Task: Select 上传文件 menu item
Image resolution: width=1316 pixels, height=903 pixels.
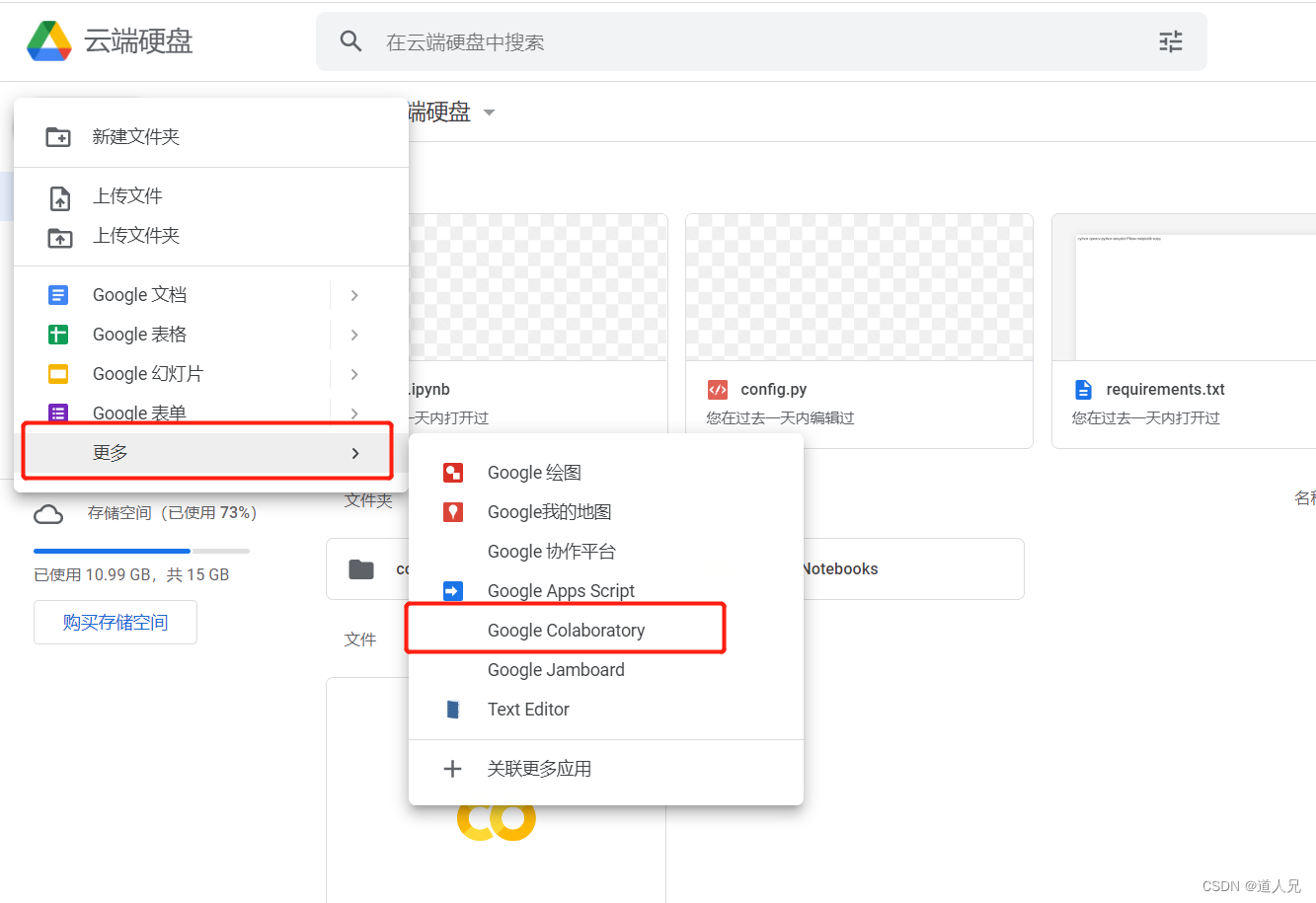Action: (211, 196)
